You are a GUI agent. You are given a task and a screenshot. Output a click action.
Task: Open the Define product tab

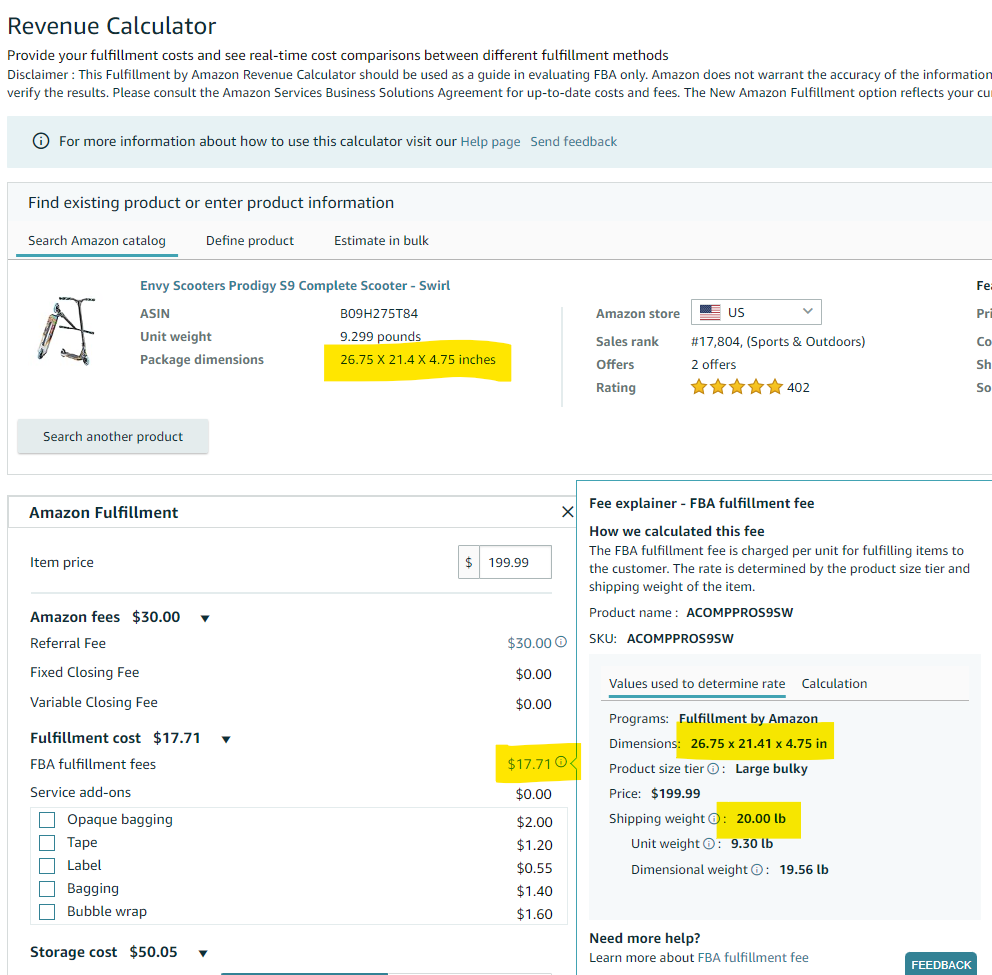pyautogui.click(x=250, y=240)
